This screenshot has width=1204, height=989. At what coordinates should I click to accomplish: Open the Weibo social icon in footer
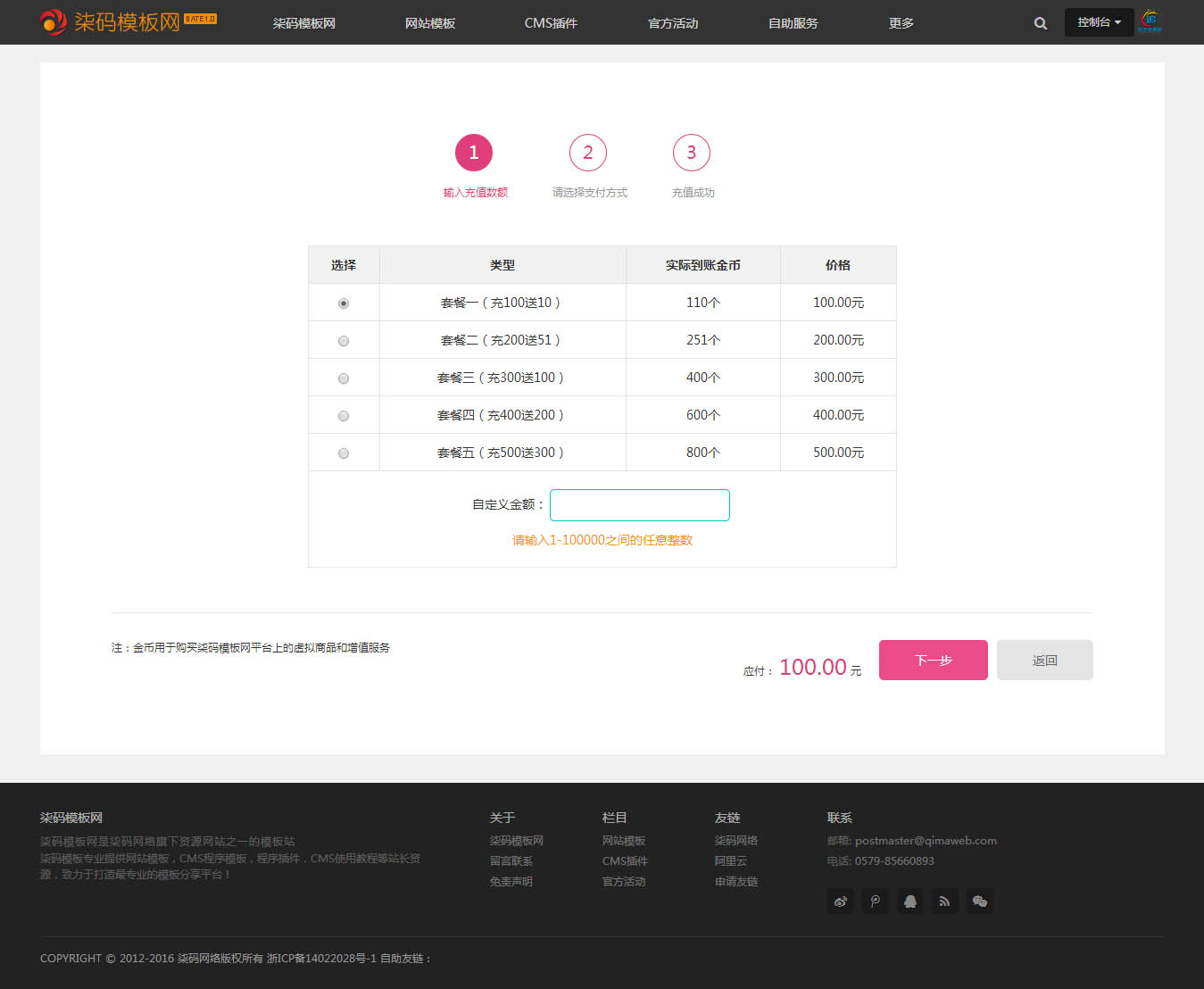[841, 902]
